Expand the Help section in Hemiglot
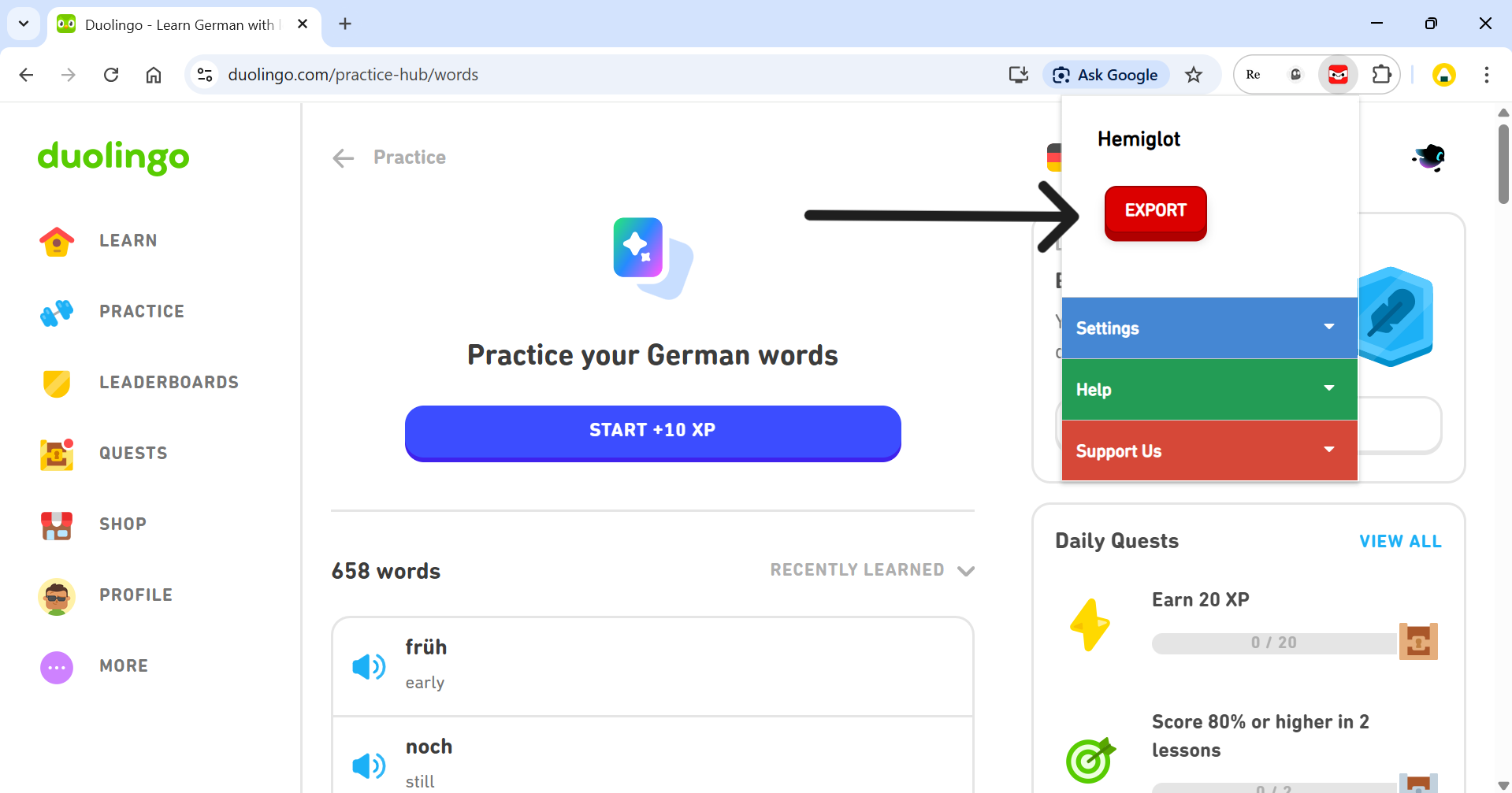Image resolution: width=1512 pixels, height=793 pixels. pyautogui.click(x=1209, y=390)
